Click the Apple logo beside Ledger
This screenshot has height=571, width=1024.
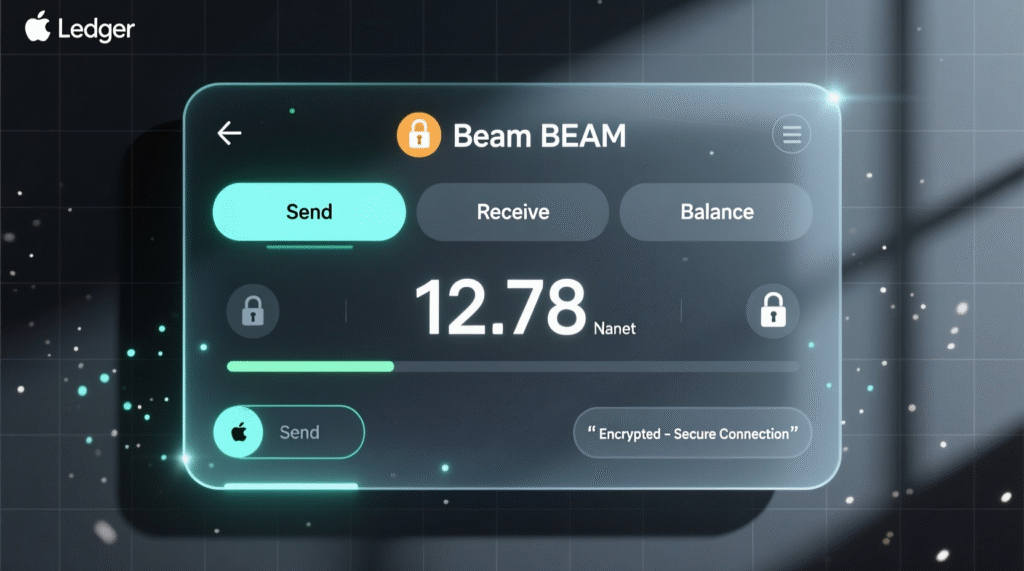coord(38,27)
